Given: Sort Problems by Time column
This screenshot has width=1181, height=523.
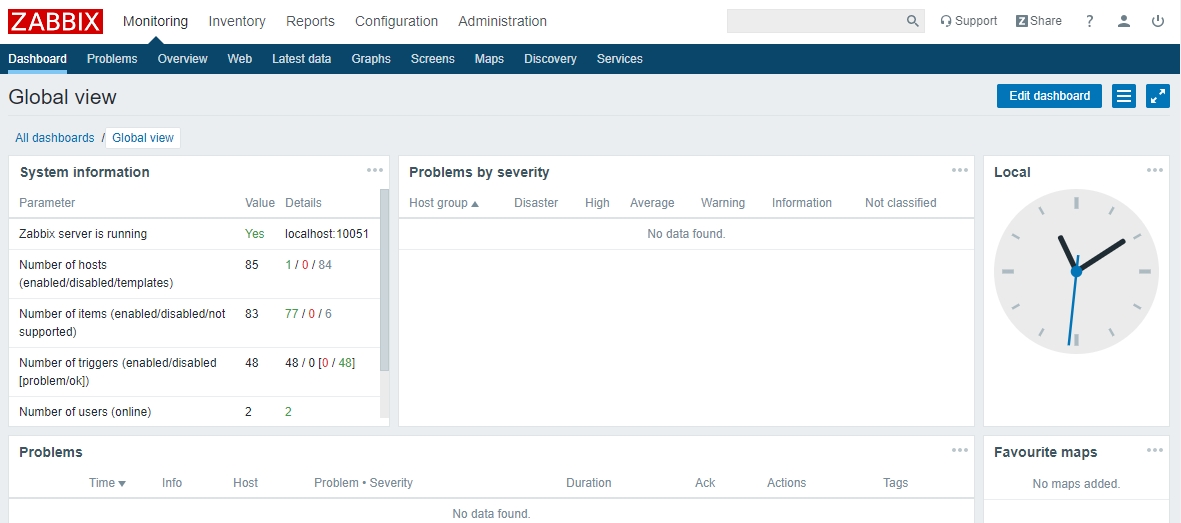Looking at the screenshot, I should (107, 483).
